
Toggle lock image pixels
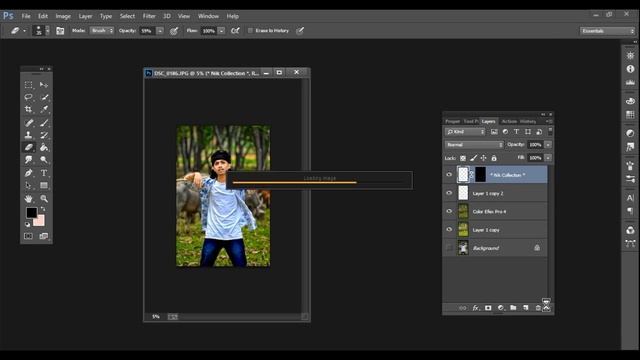coord(473,158)
